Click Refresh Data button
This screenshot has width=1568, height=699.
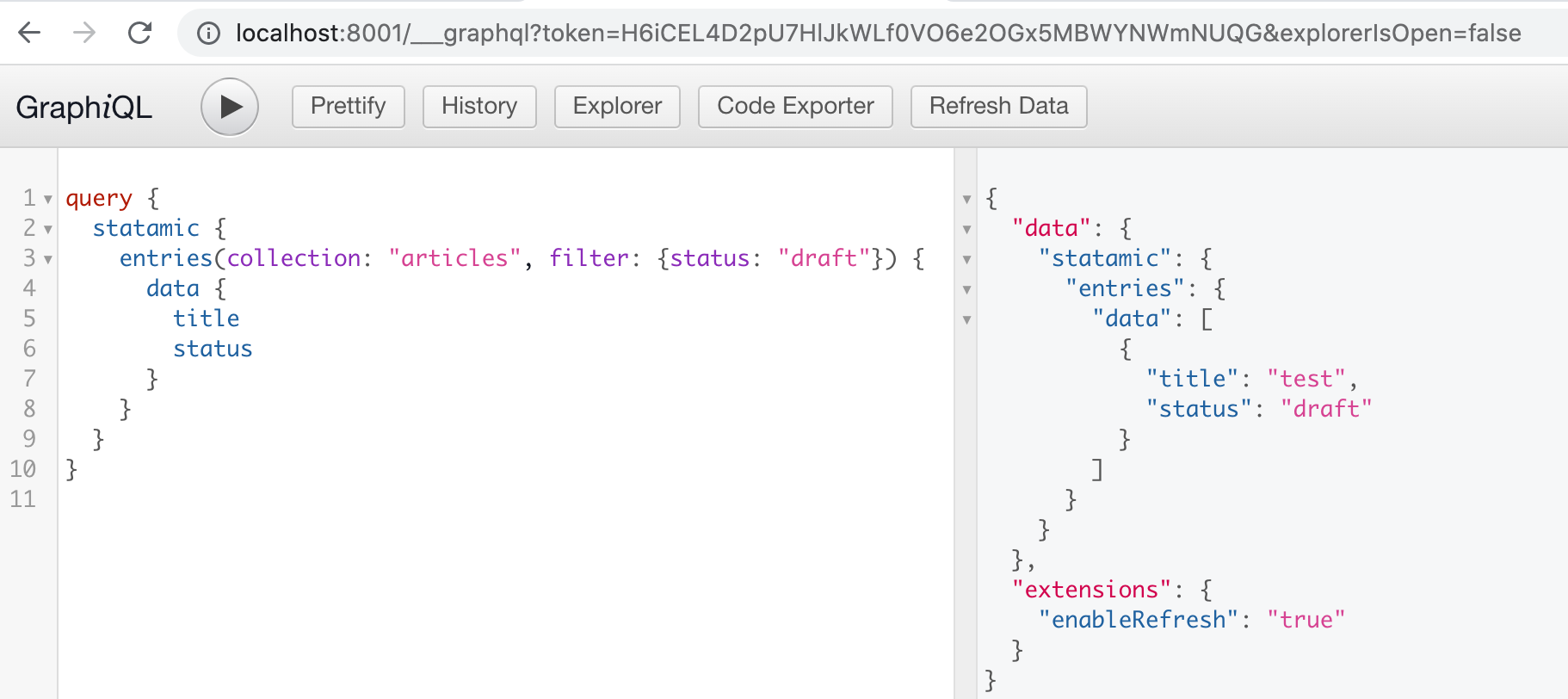click(x=998, y=107)
